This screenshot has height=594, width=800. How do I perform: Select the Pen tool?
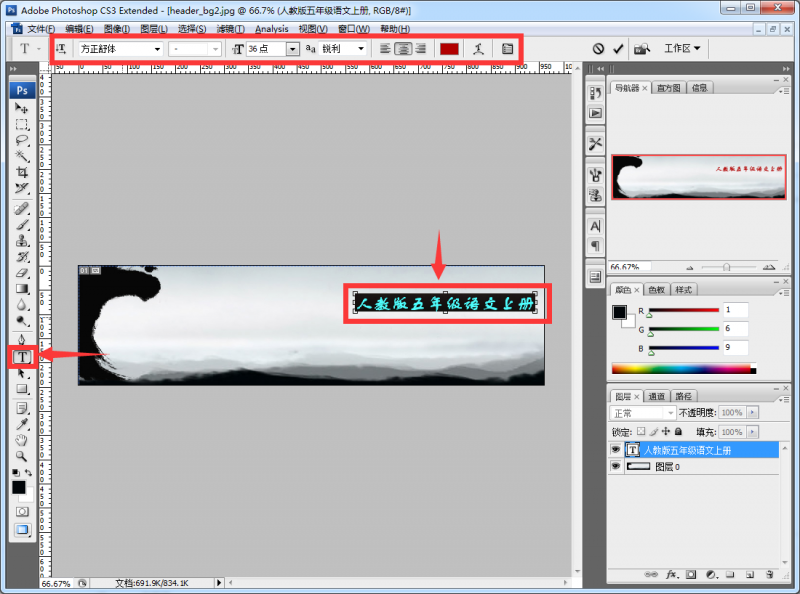[21, 339]
